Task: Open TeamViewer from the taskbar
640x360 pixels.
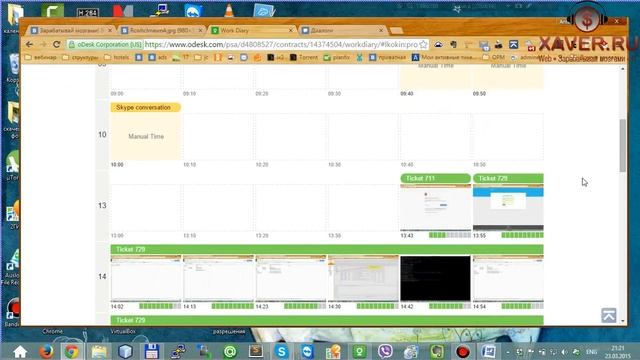Action: click(307, 351)
